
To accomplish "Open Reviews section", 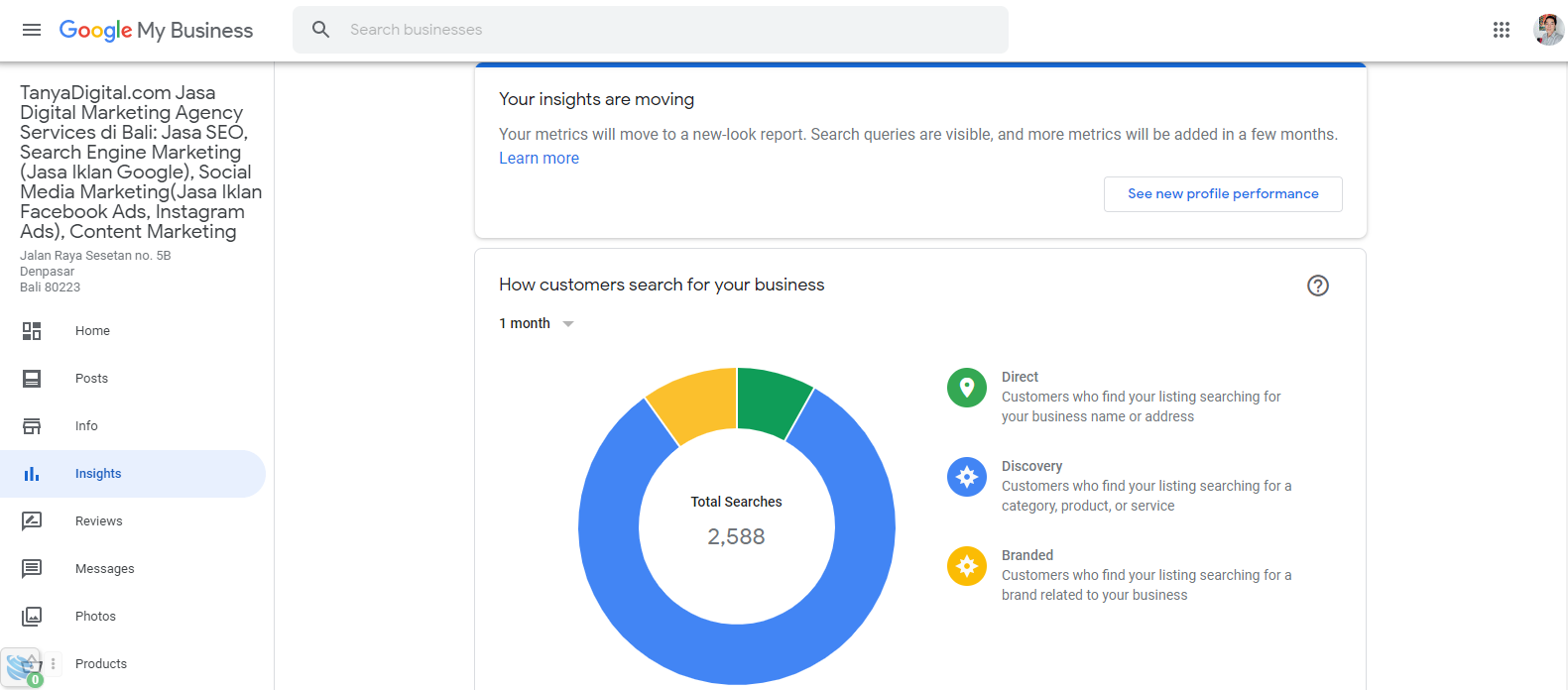I will coord(99,521).
